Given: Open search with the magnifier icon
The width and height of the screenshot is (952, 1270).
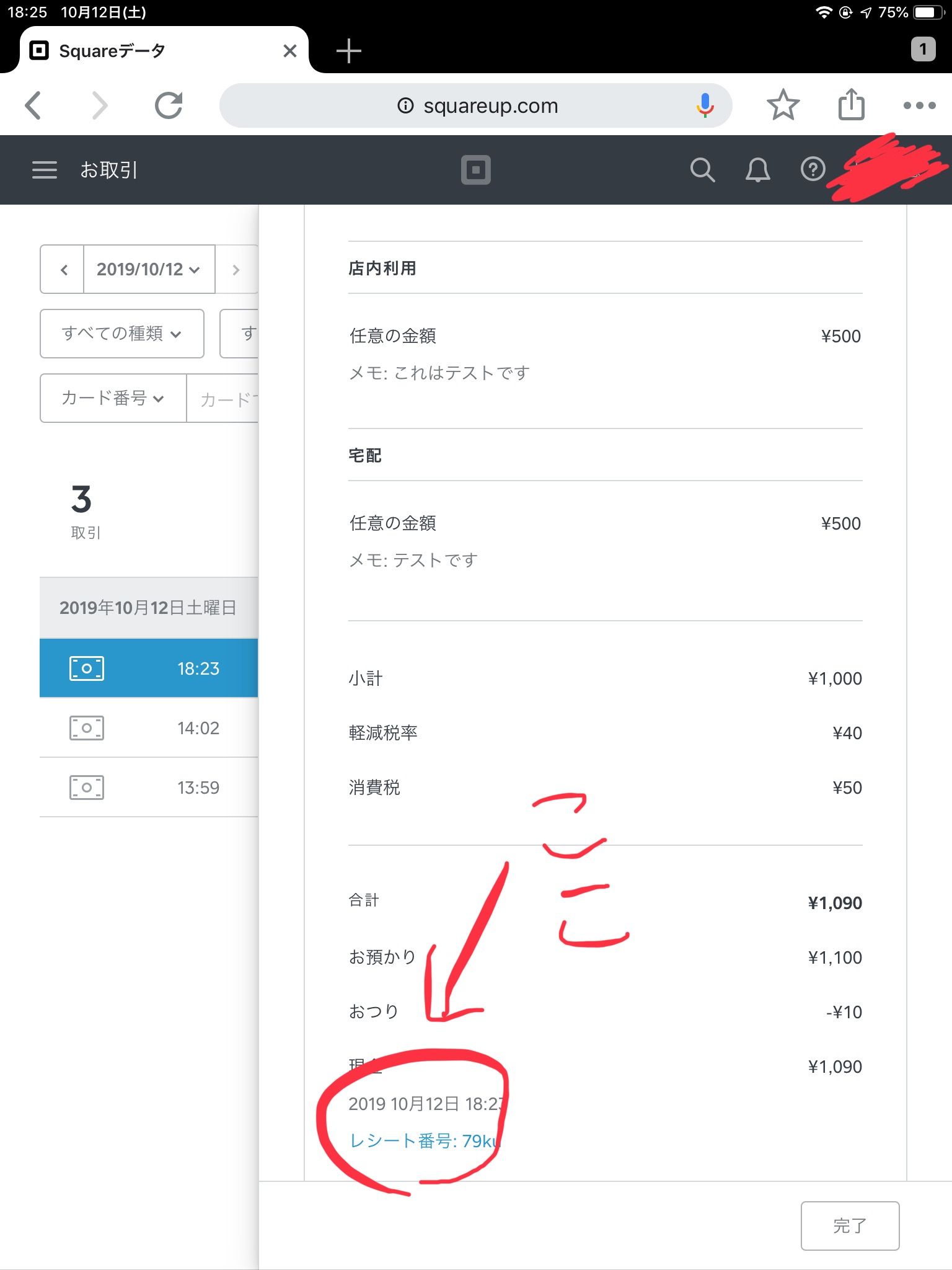Looking at the screenshot, I should pyautogui.click(x=702, y=170).
